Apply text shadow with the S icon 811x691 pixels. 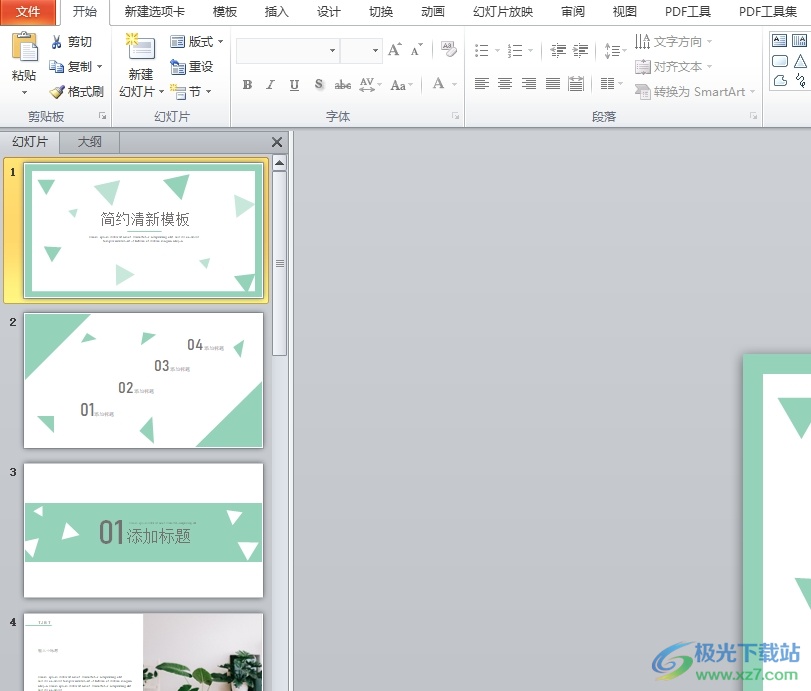(319, 84)
